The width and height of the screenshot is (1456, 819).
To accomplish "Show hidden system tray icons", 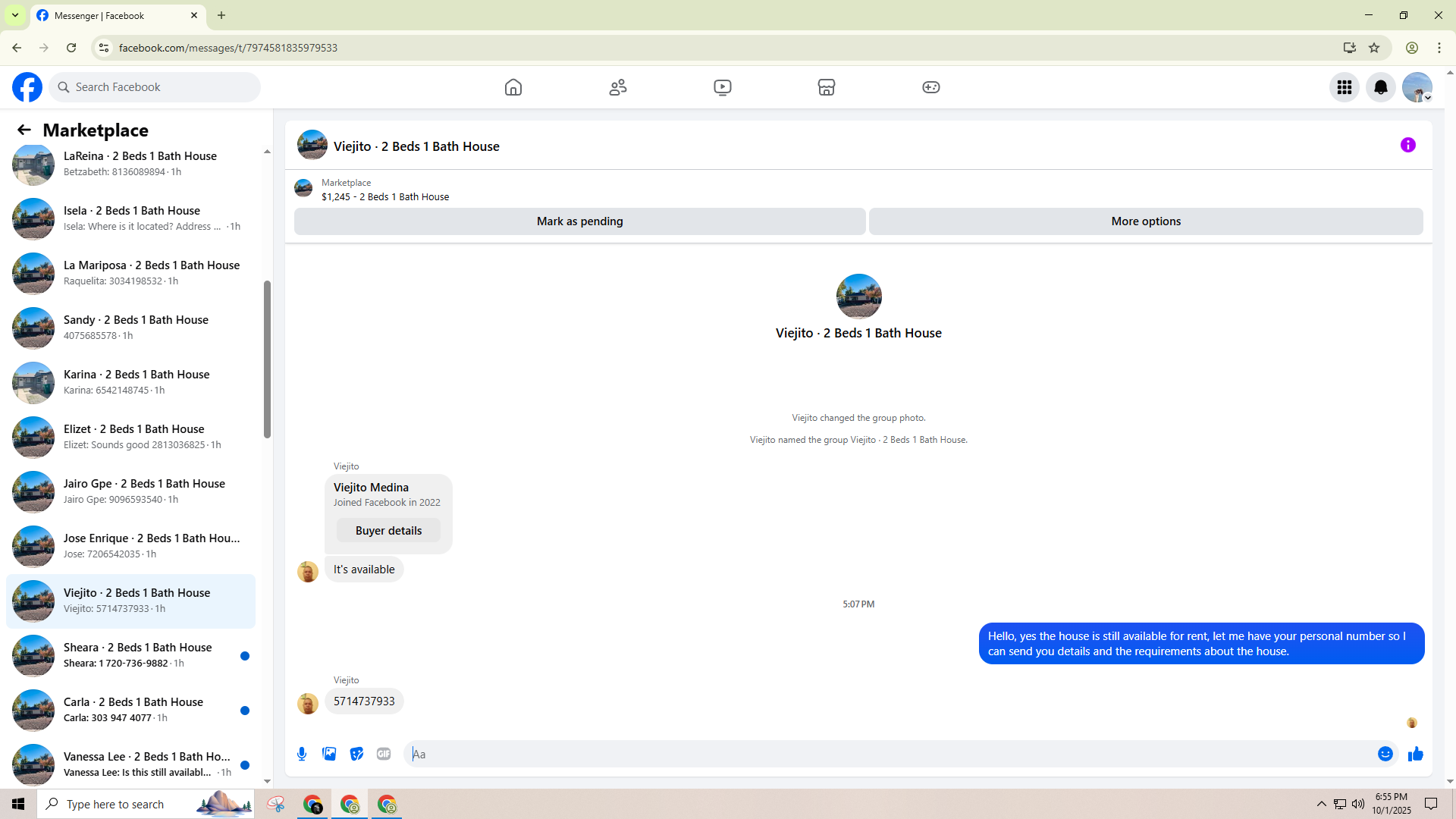I will click(1321, 804).
